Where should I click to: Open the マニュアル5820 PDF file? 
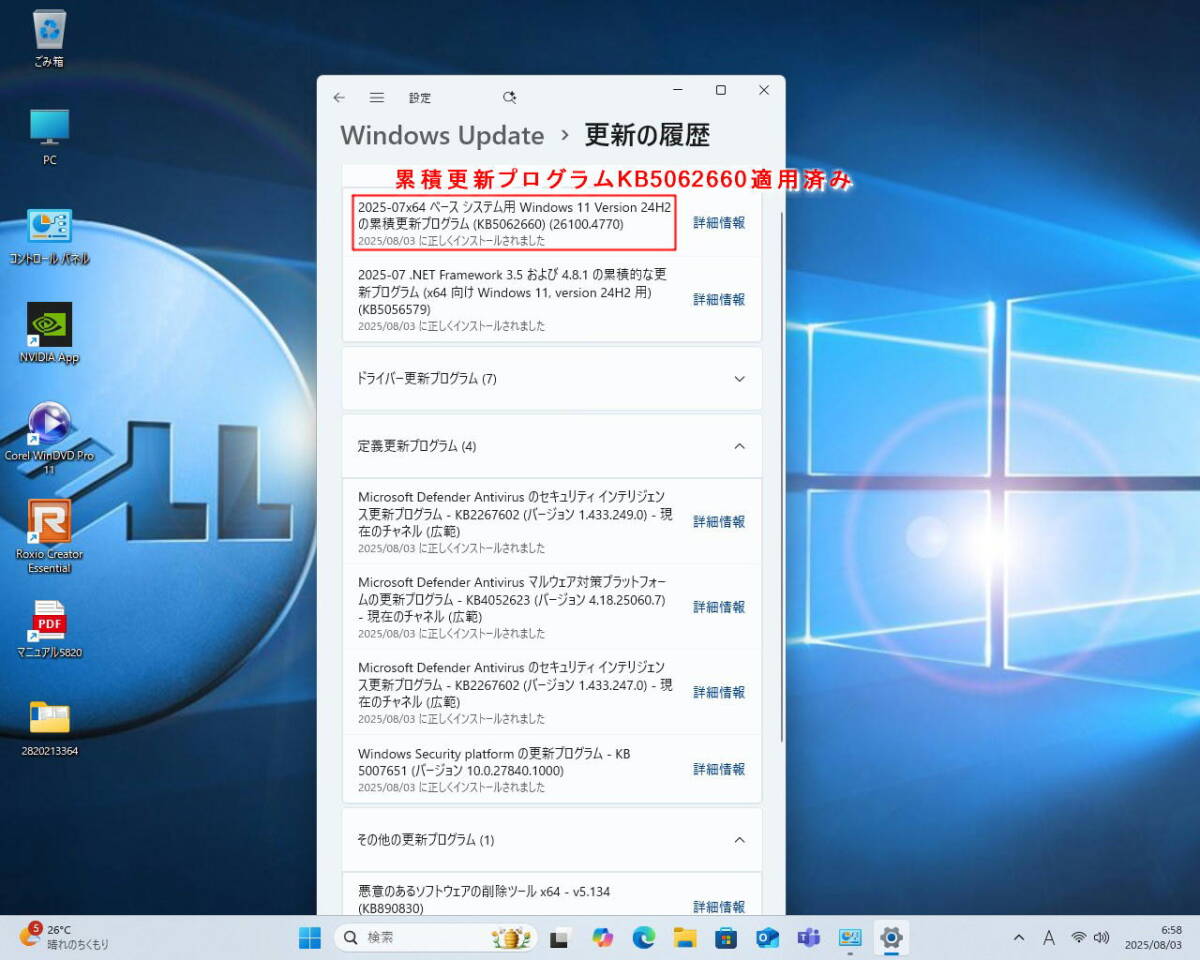(49, 629)
